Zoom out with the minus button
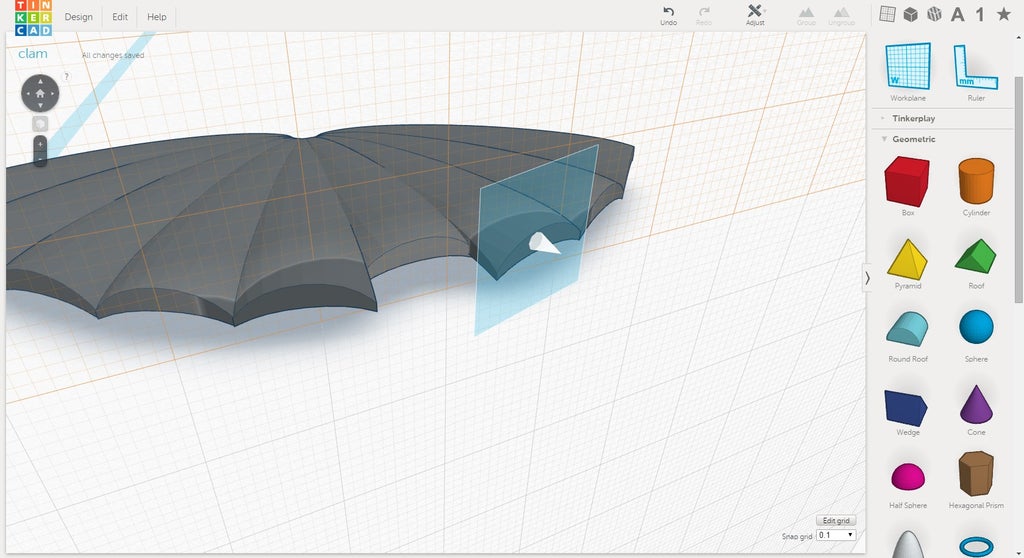This screenshot has height=558, width=1024. (40, 159)
